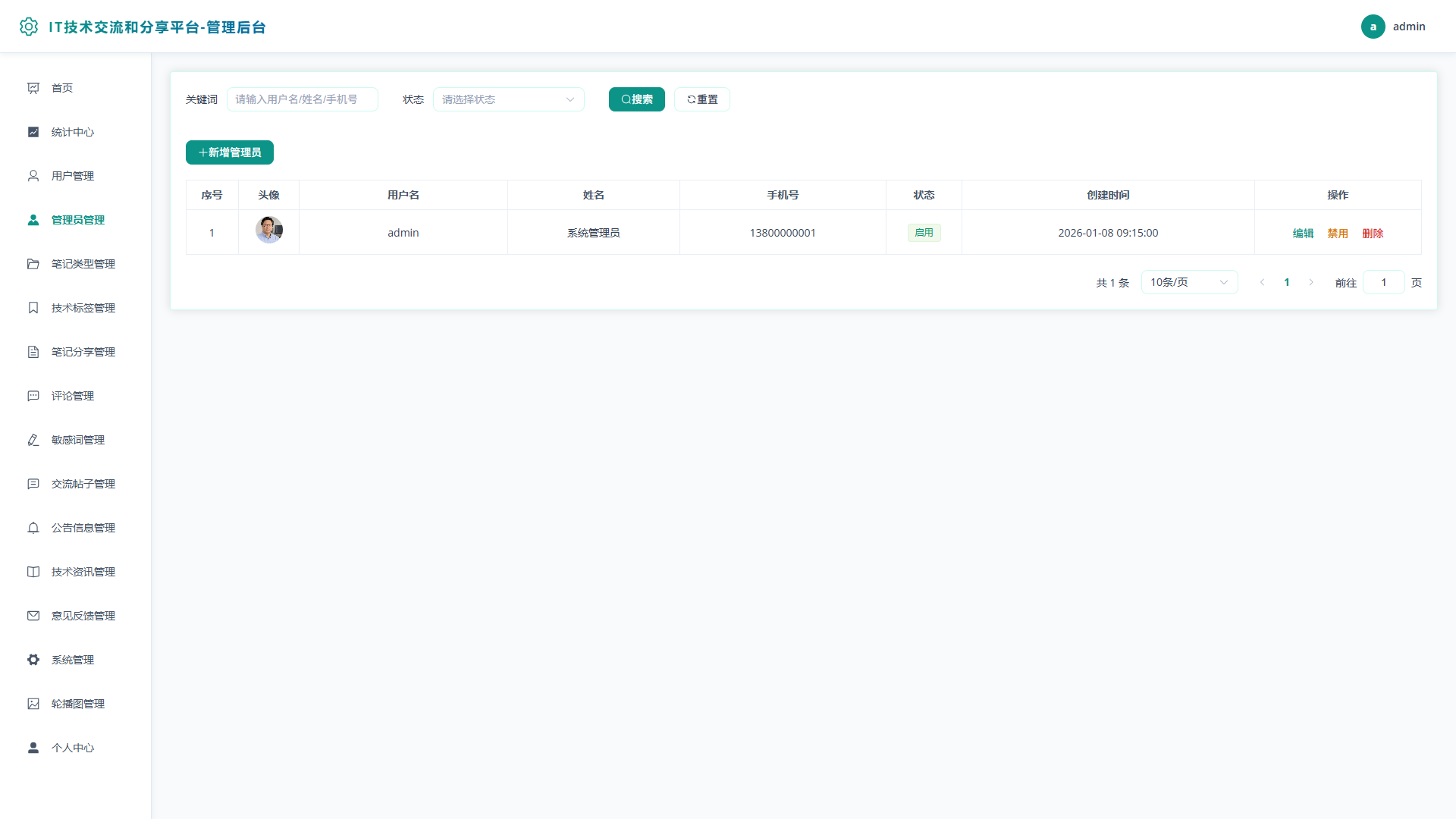Click the 共 1 条 total count text

click(x=1112, y=283)
